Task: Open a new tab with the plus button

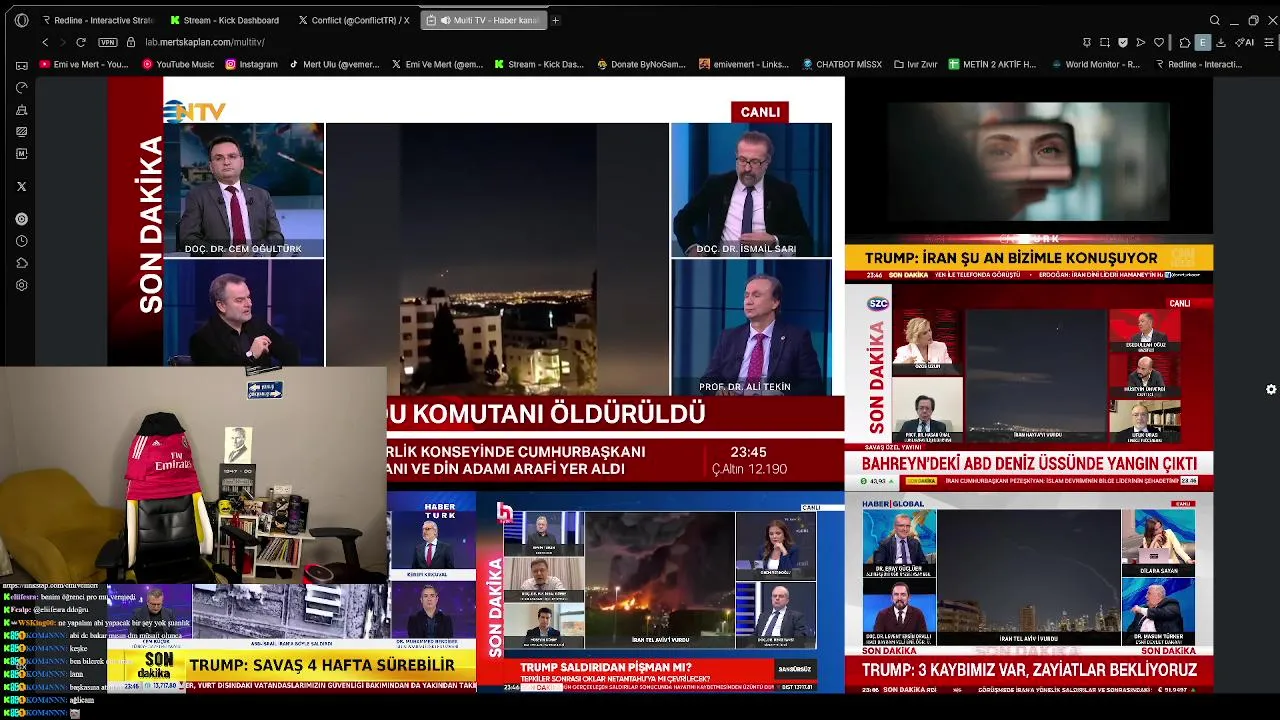Action: click(556, 20)
